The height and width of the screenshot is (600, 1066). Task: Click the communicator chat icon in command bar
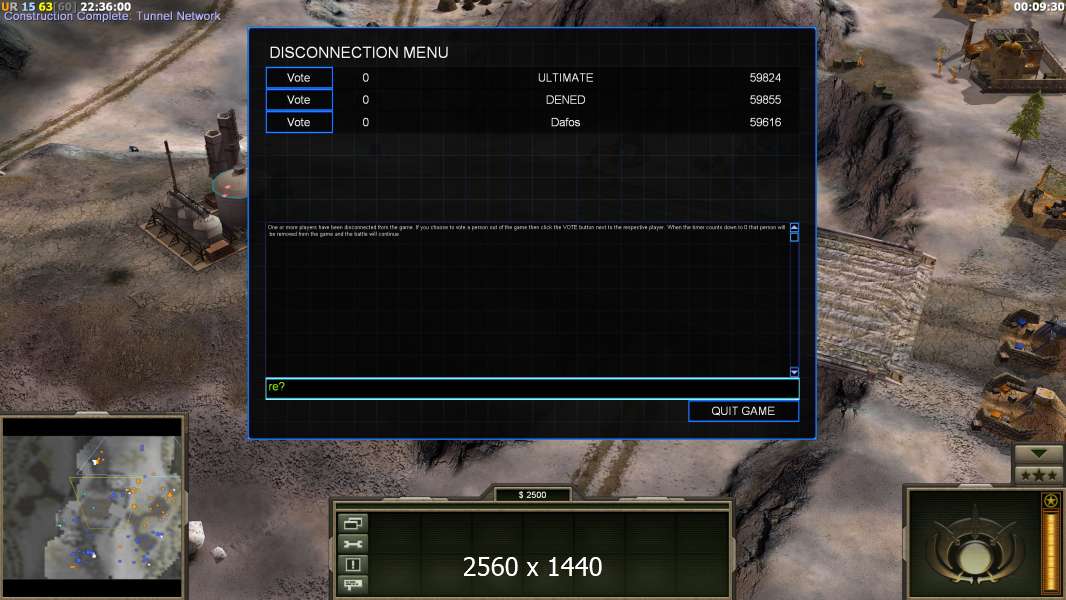tap(353, 584)
